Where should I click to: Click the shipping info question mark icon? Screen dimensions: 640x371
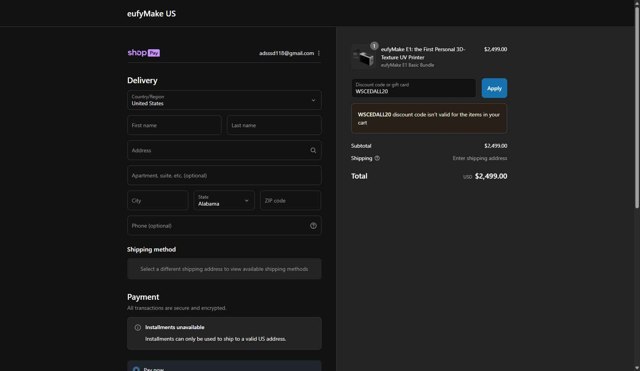click(x=377, y=158)
